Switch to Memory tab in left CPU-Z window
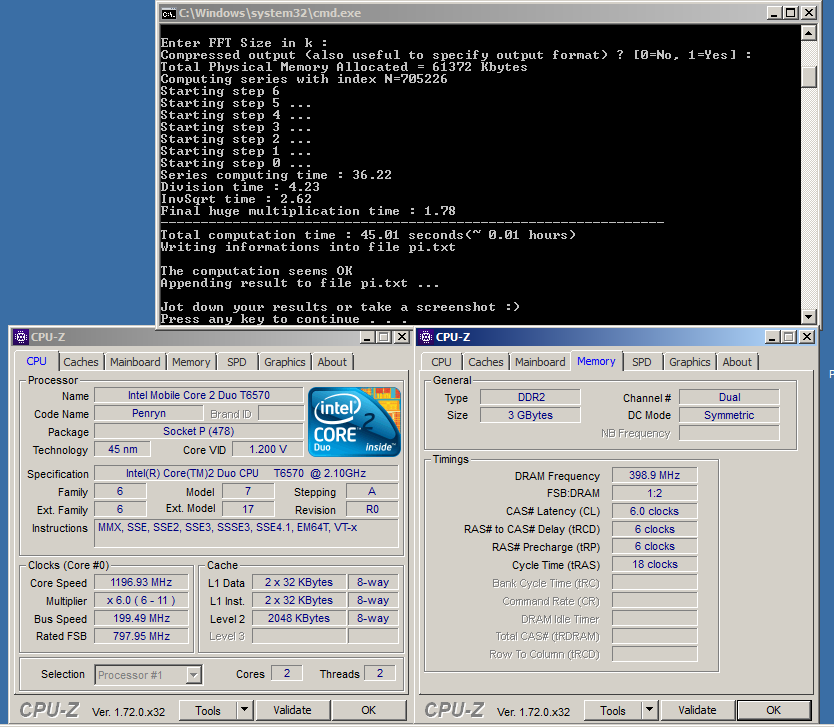The height and width of the screenshot is (727, 834). (x=191, y=362)
